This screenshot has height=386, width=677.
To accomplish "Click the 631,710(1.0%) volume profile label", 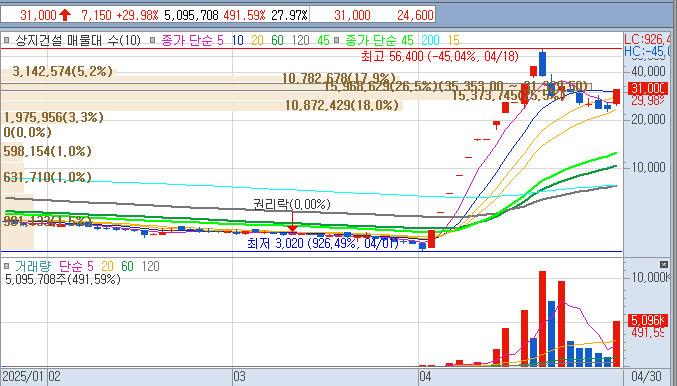I will click(x=47, y=177).
